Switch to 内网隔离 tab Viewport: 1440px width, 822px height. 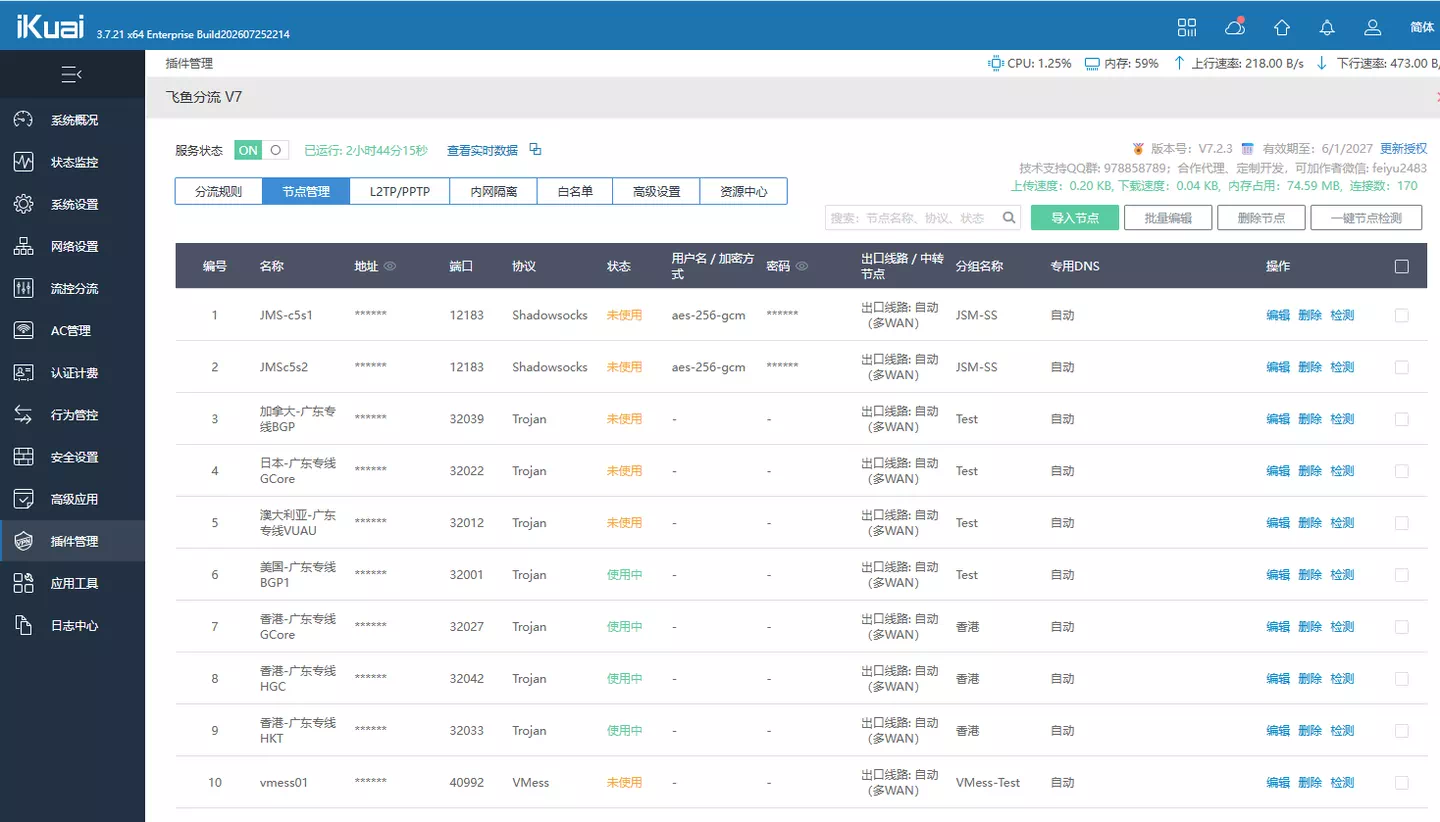pyautogui.click(x=494, y=191)
